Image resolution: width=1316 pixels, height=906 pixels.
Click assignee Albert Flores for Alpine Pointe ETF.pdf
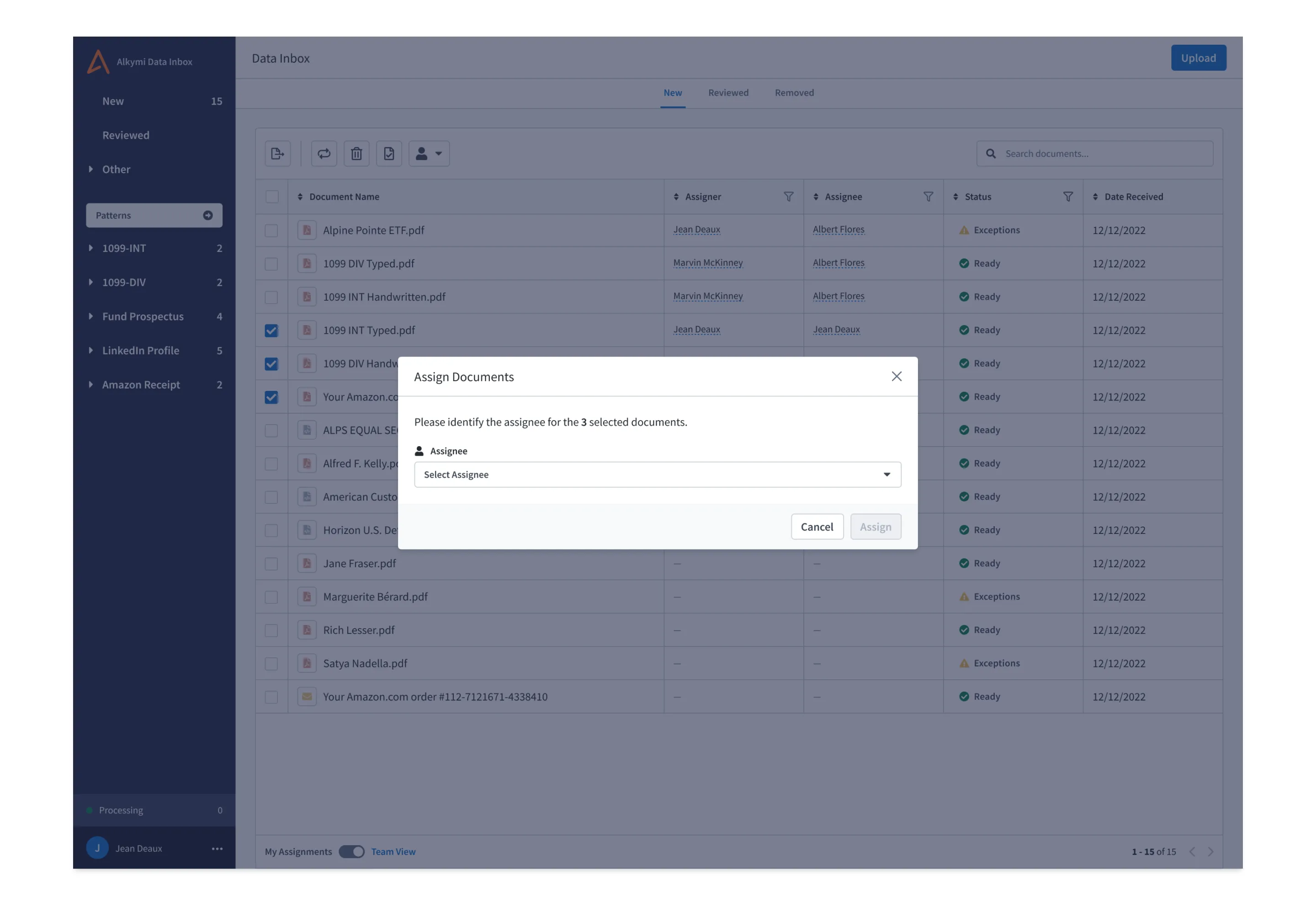pyautogui.click(x=838, y=229)
